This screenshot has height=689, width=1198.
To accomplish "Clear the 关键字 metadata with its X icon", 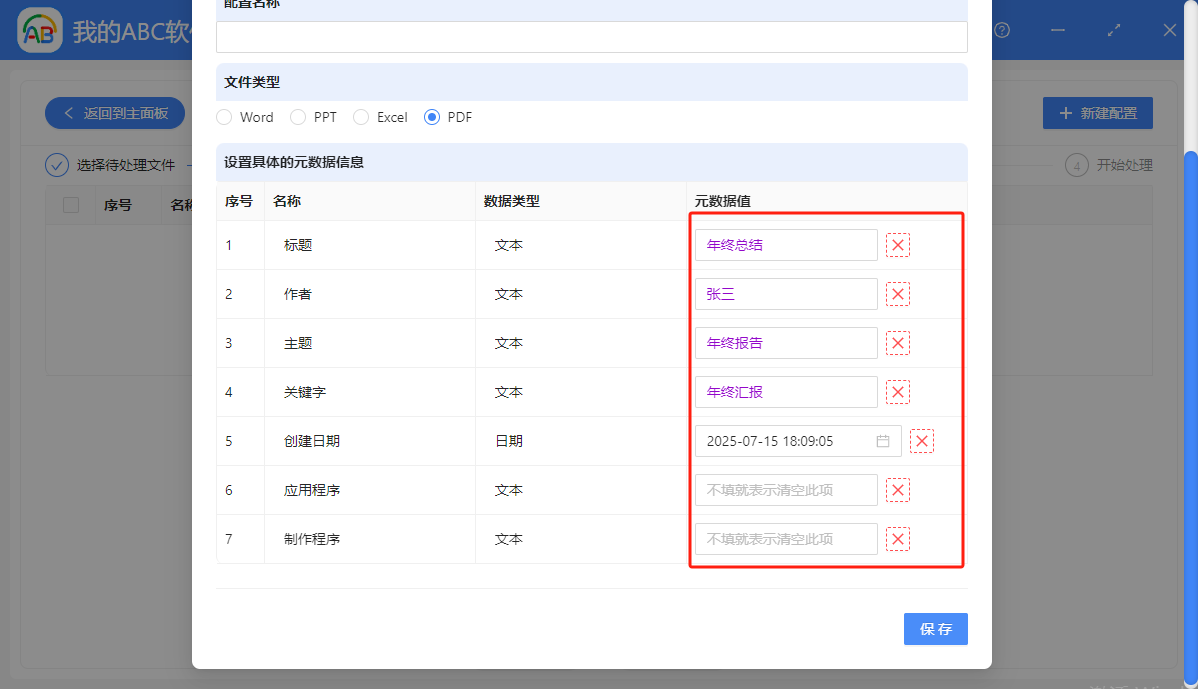I will tap(897, 391).
